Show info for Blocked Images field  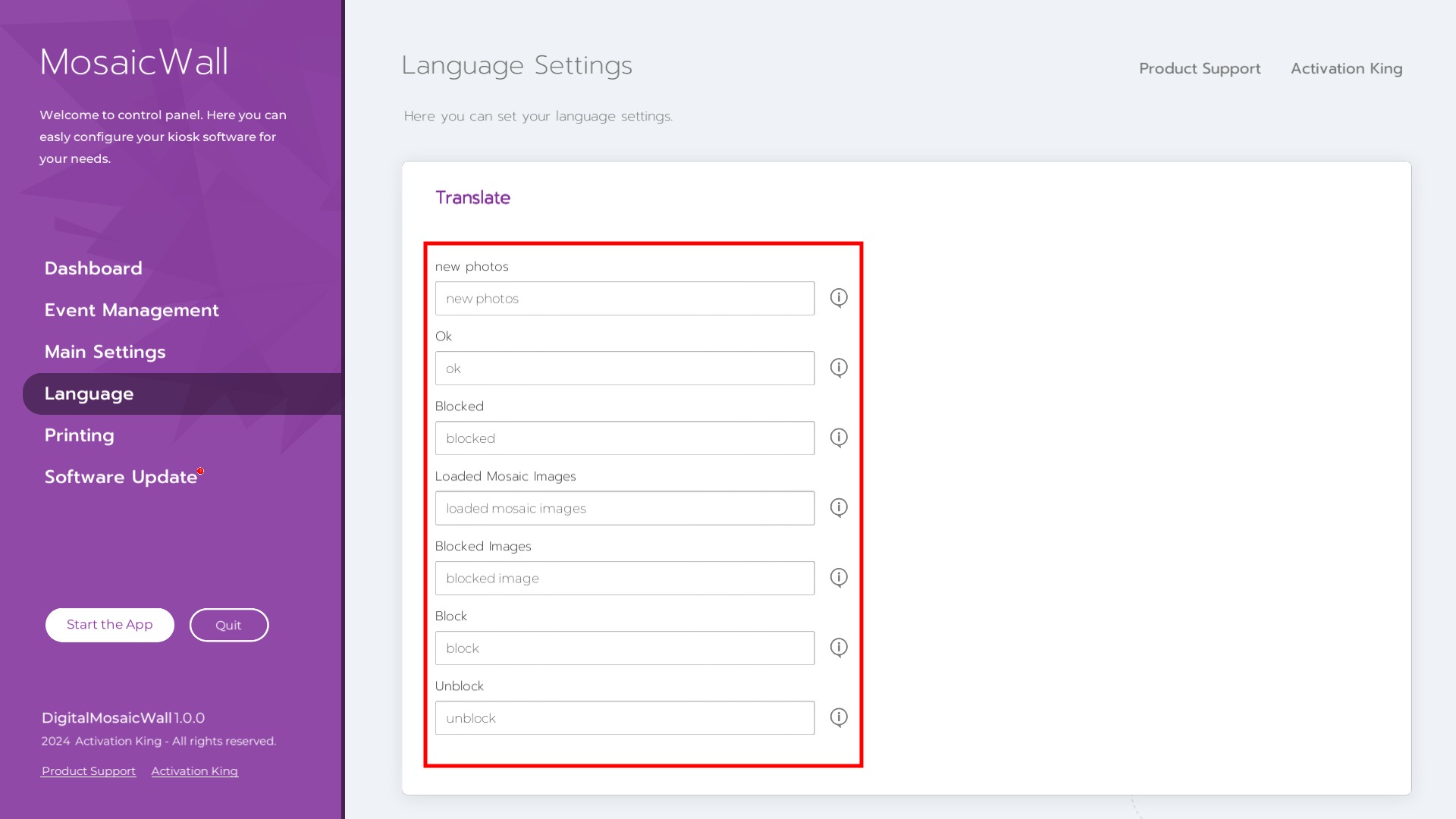coord(838,577)
